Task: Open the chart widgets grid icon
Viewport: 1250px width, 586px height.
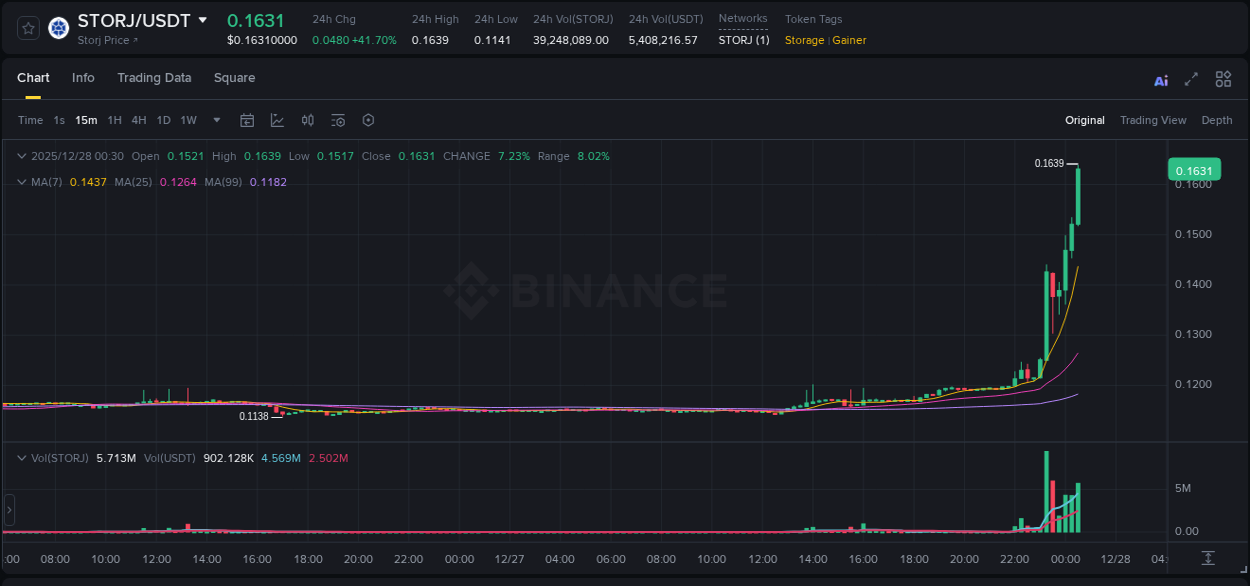Action: point(1223,79)
